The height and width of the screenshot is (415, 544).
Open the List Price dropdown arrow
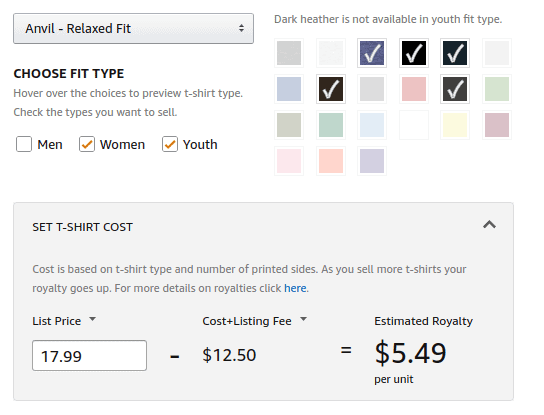point(92,319)
